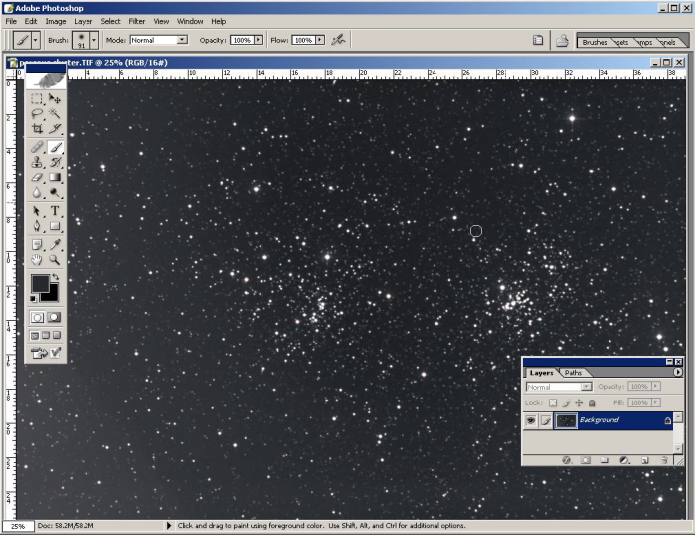The image size is (695, 535).
Task: Swap foreground and background colors
Action: coord(56,277)
